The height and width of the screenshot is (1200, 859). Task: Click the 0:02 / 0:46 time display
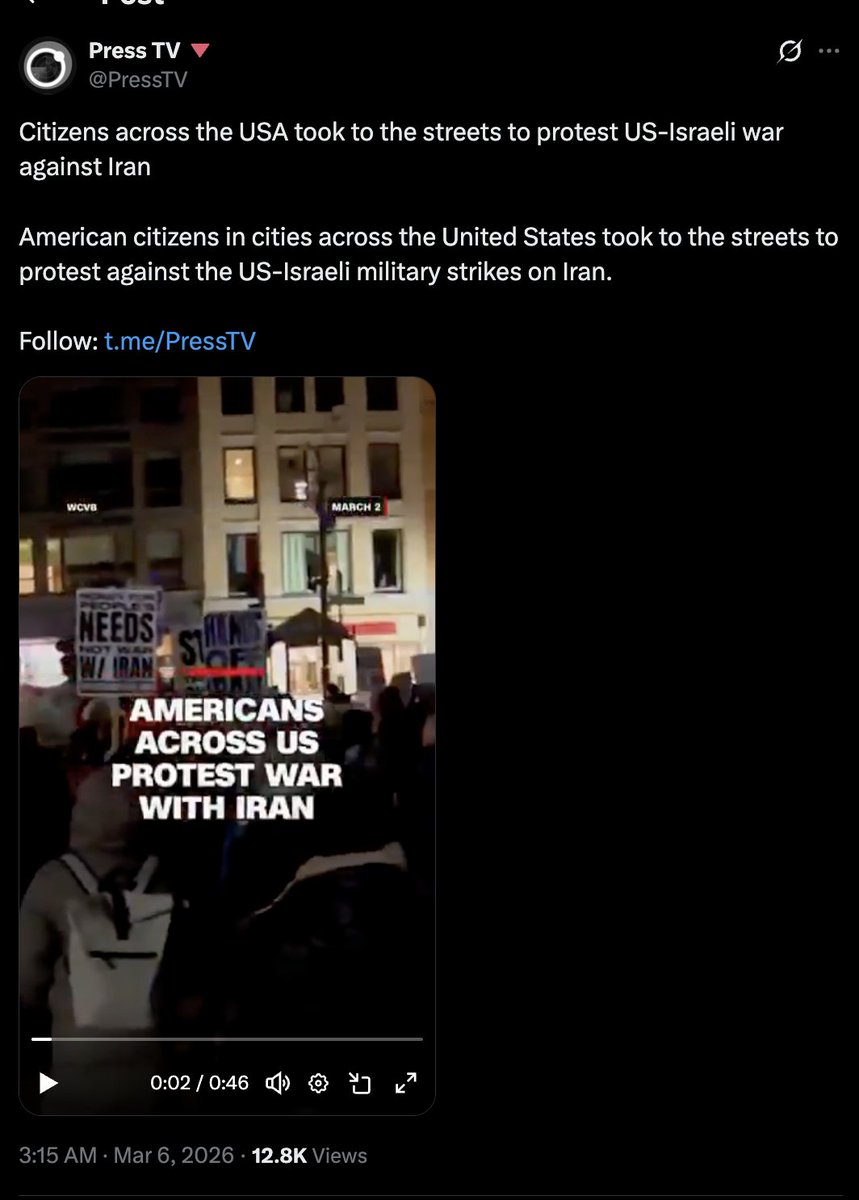pyautogui.click(x=199, y=1083)
